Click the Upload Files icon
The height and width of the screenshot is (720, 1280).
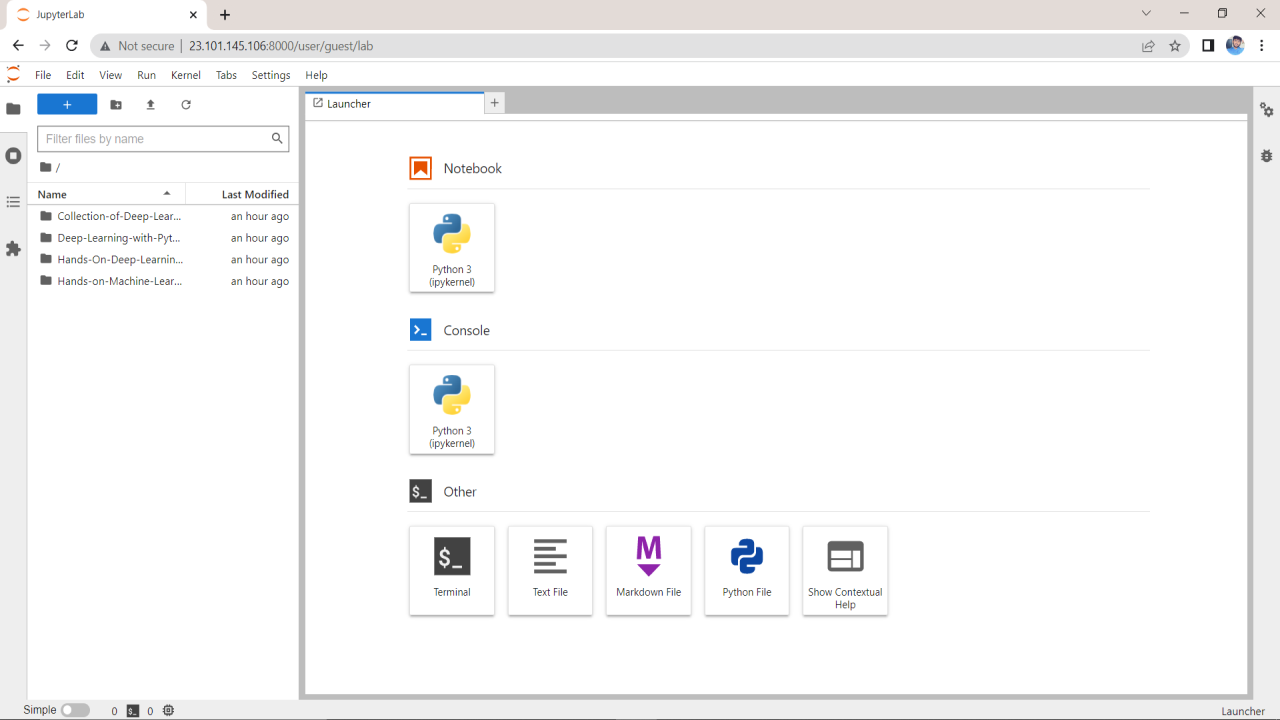click(151, 105)
